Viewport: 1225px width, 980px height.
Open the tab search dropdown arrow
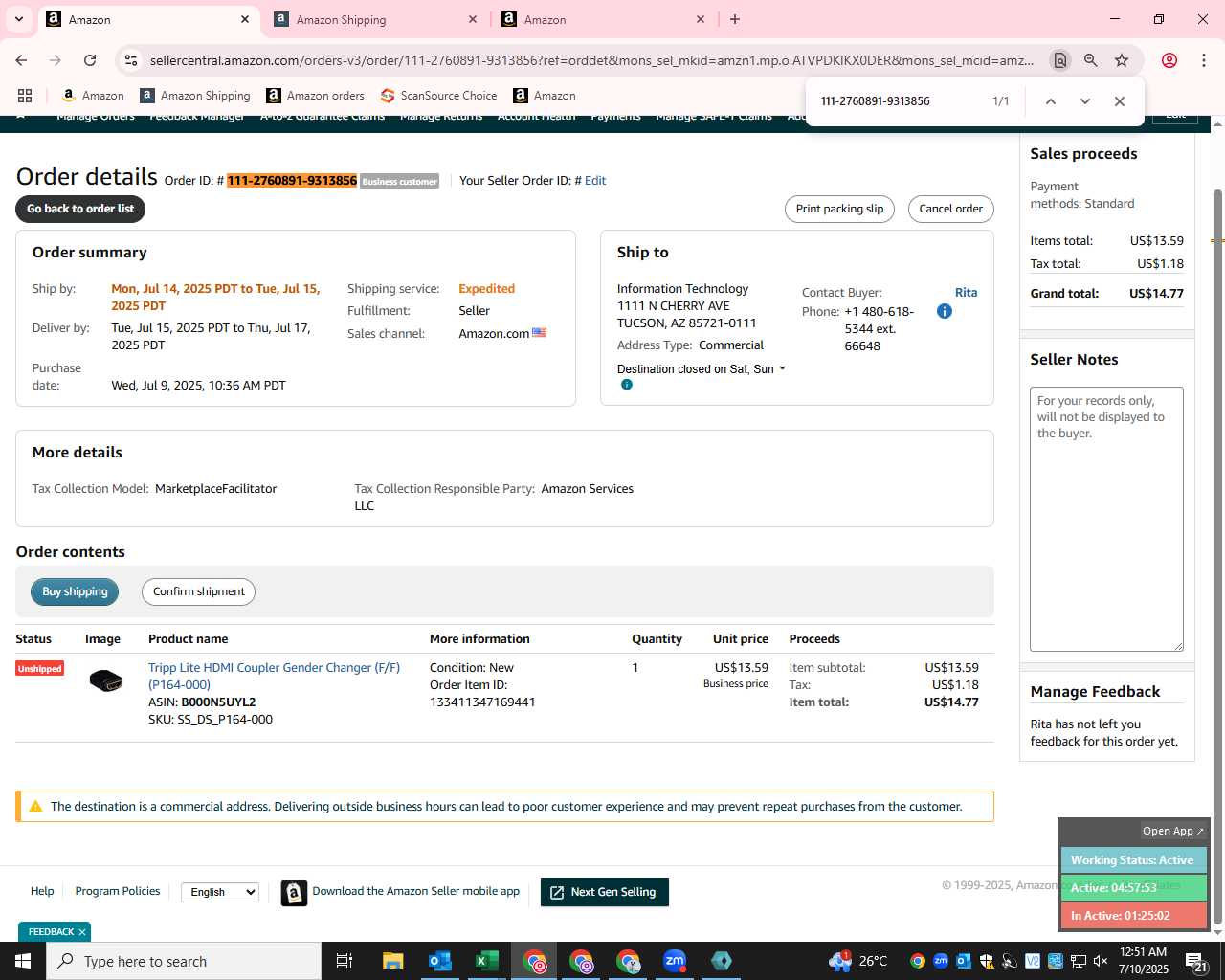click(18, 19)
